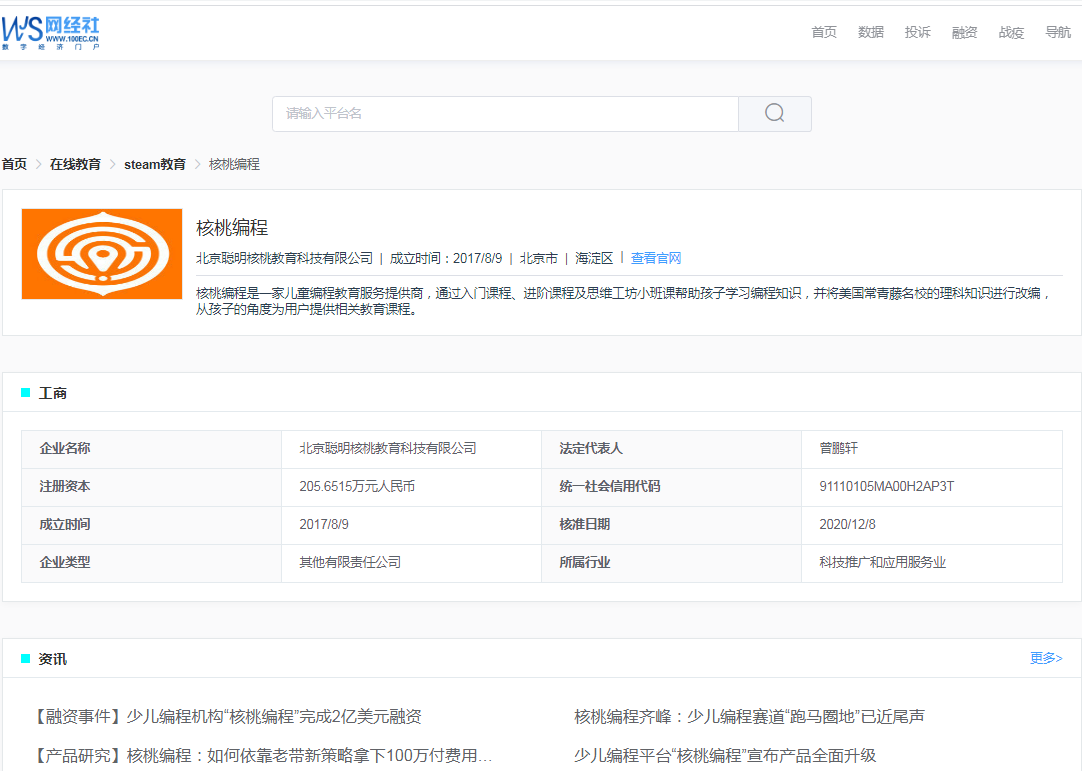Click the orange 核桃编程 company logo
The width and height of the screenshot is (1082, 771).
(102, 254)
